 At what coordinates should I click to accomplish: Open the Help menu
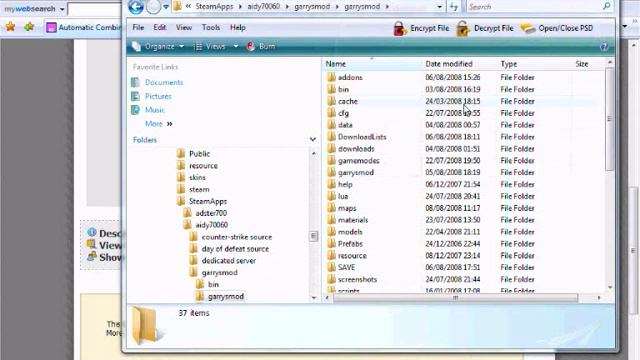coord(238,27)
